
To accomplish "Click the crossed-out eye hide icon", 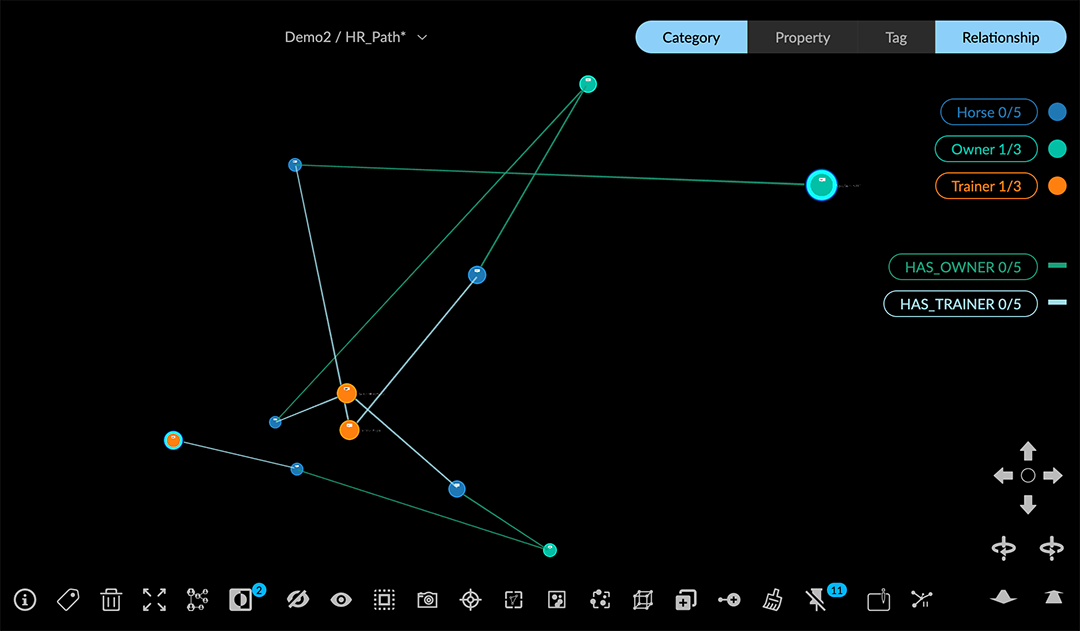I will click(298, 599).
